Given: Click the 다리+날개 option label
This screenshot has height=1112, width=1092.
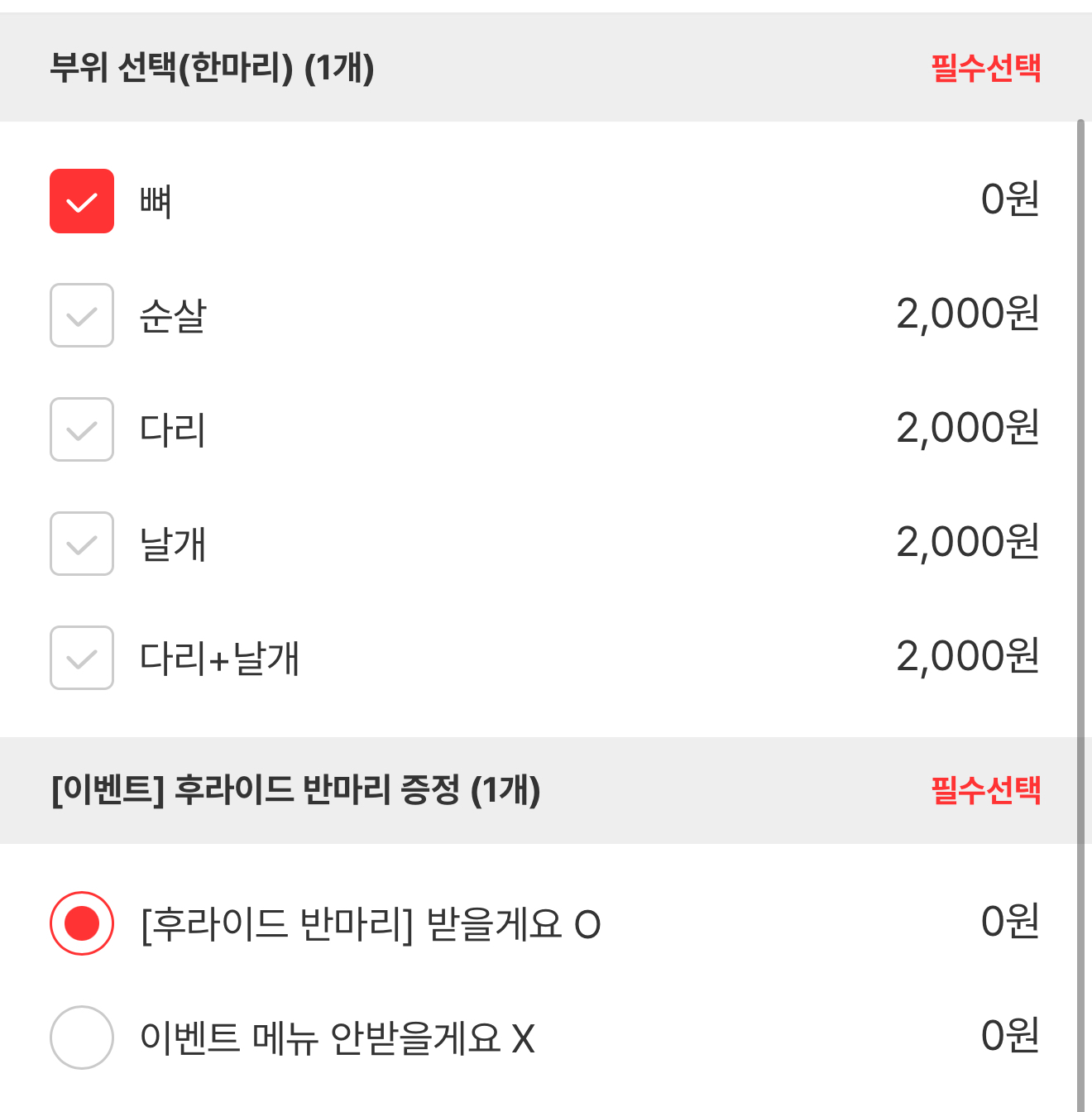Looking at the screenshot, I should pos(219,659).
